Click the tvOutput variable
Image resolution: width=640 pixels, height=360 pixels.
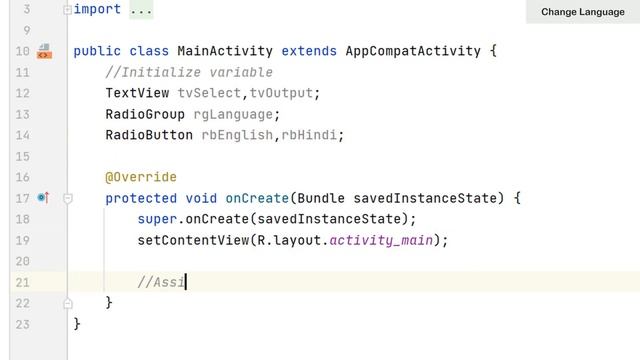point(281,93)
